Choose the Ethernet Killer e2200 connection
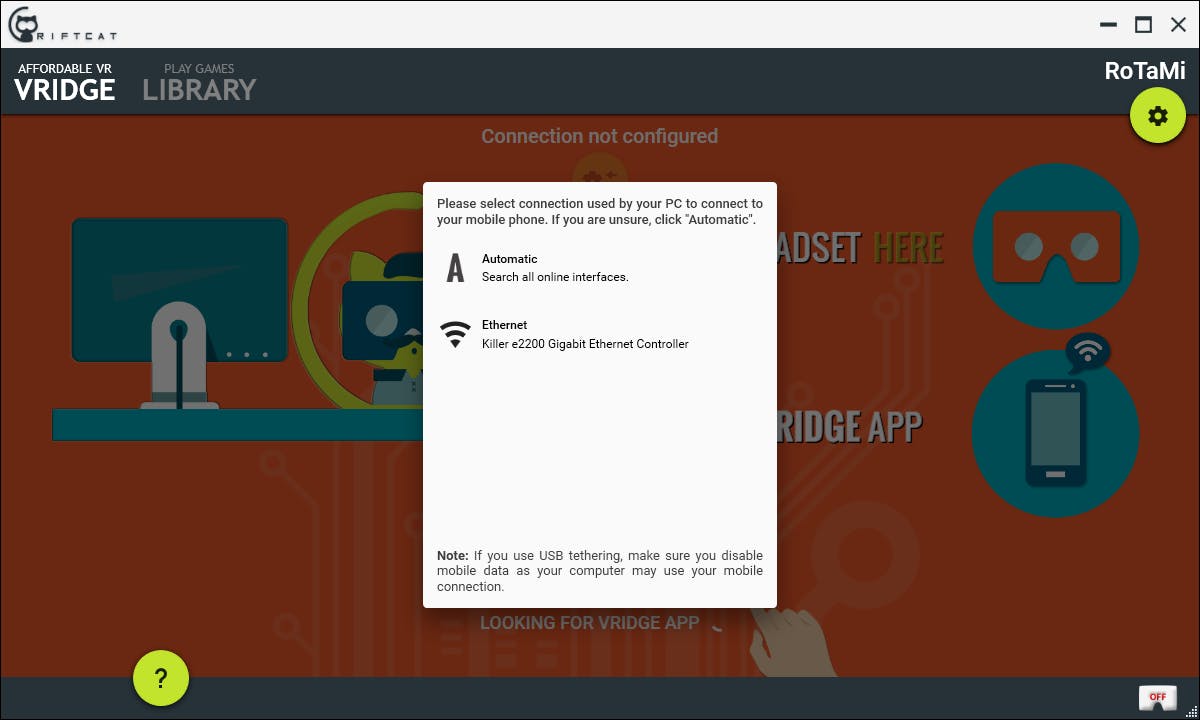 [x=600, y=334]
